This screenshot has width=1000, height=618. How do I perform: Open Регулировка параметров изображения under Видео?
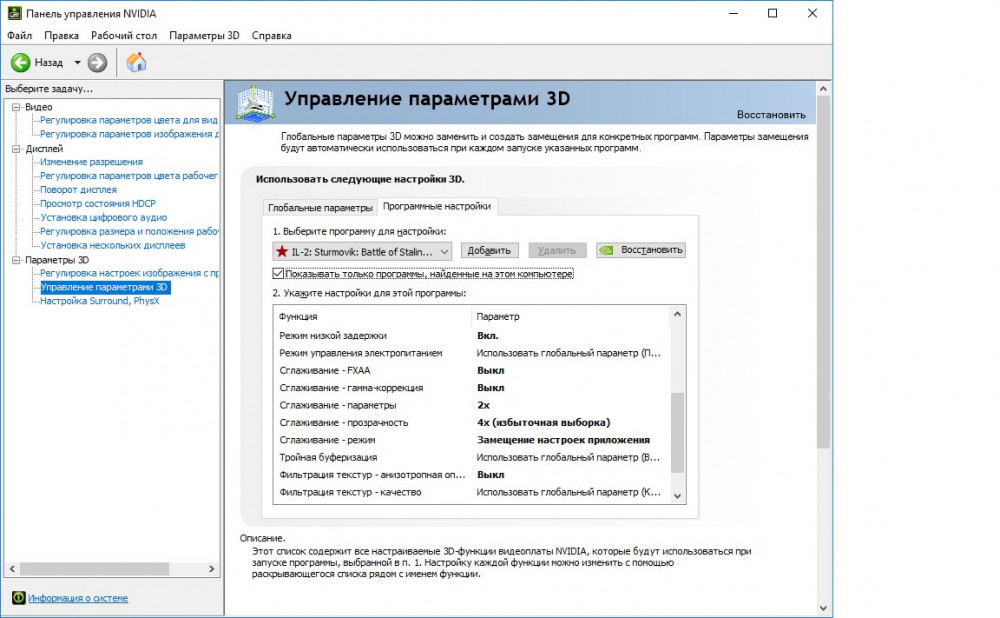[129, 134]
